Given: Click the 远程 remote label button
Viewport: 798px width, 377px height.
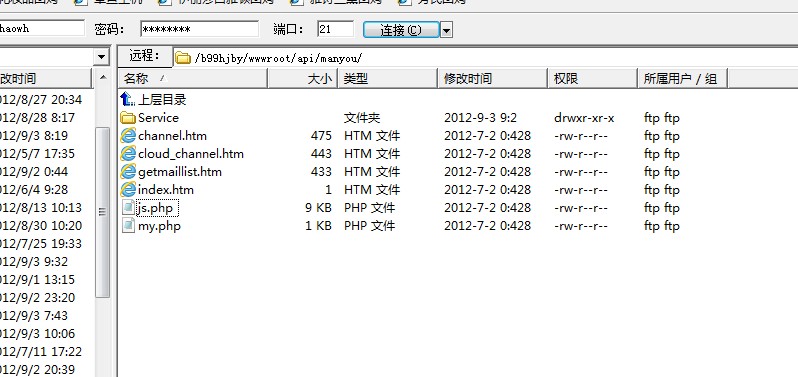Looking at the screenshot, I should (145, 56).
